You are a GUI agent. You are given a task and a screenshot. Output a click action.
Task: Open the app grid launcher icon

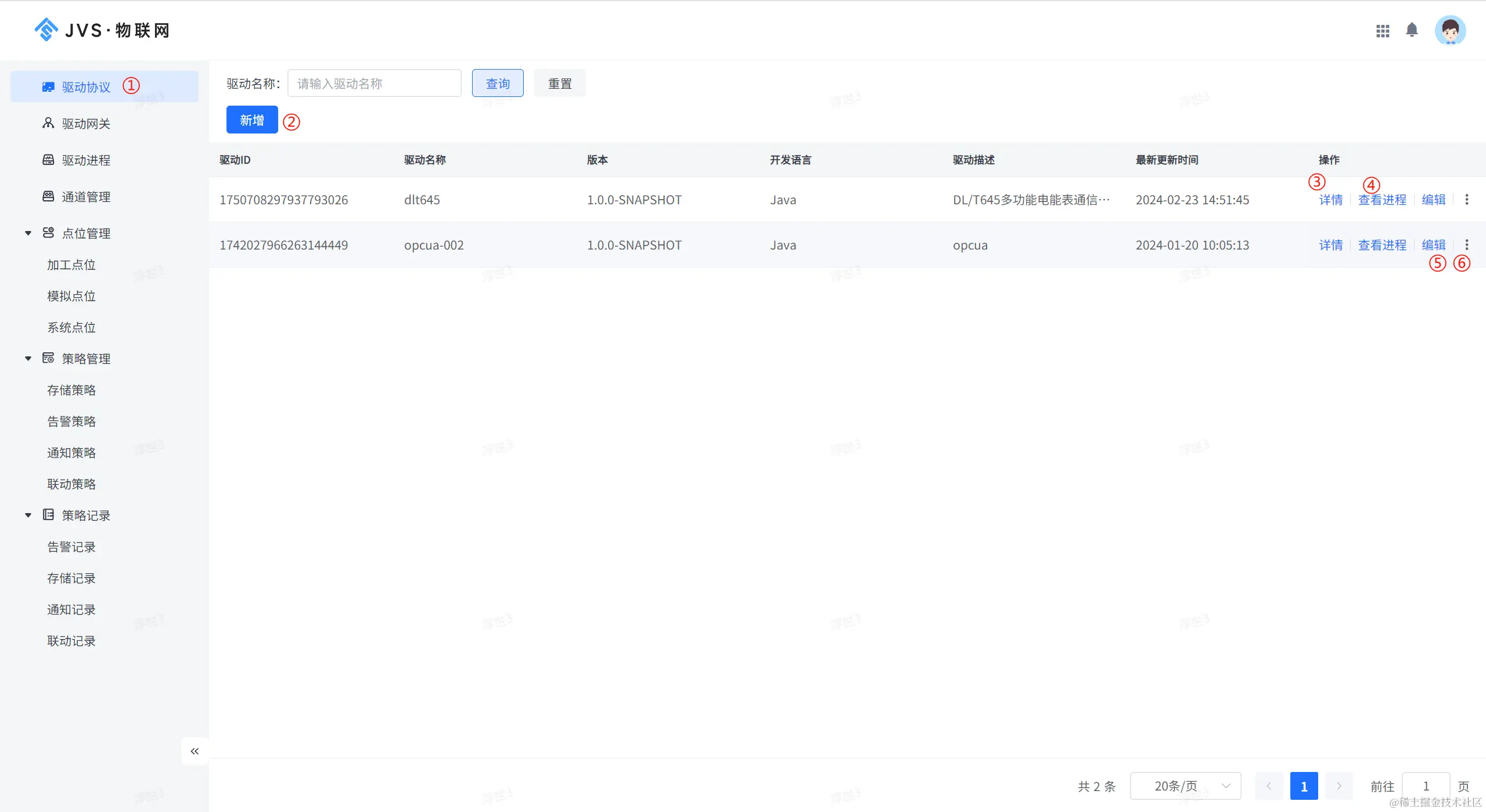pyautogui.click(x=1383, y=31)
